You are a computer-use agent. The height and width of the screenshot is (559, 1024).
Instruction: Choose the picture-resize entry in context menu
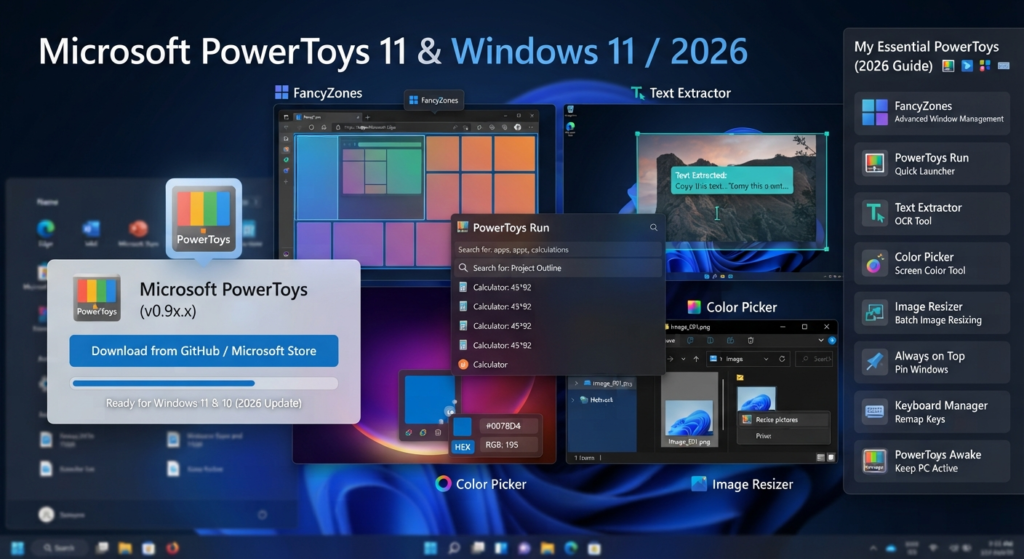click(783, 419)
